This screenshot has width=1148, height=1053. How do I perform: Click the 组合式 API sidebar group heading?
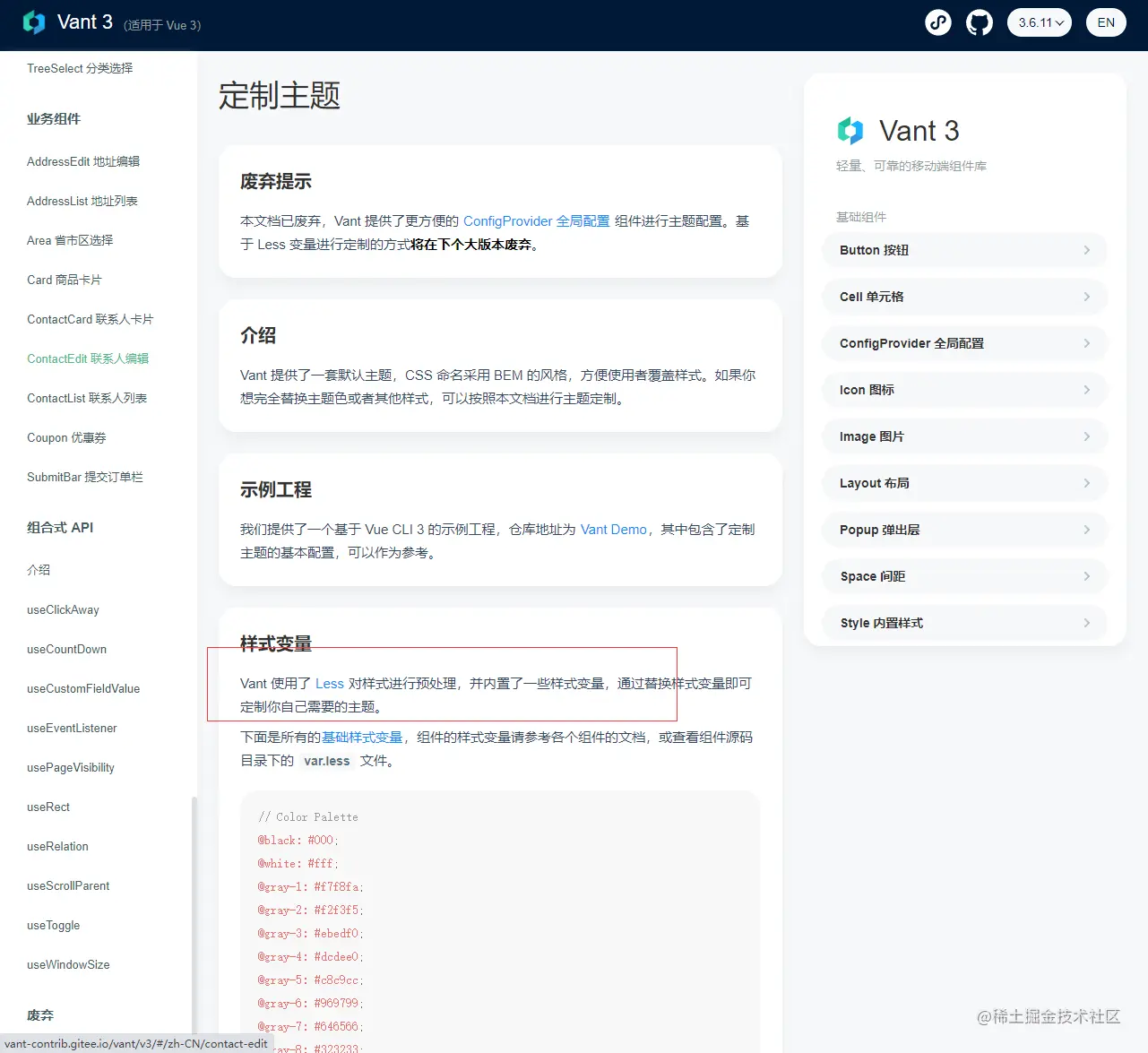(x=60, y=527)
